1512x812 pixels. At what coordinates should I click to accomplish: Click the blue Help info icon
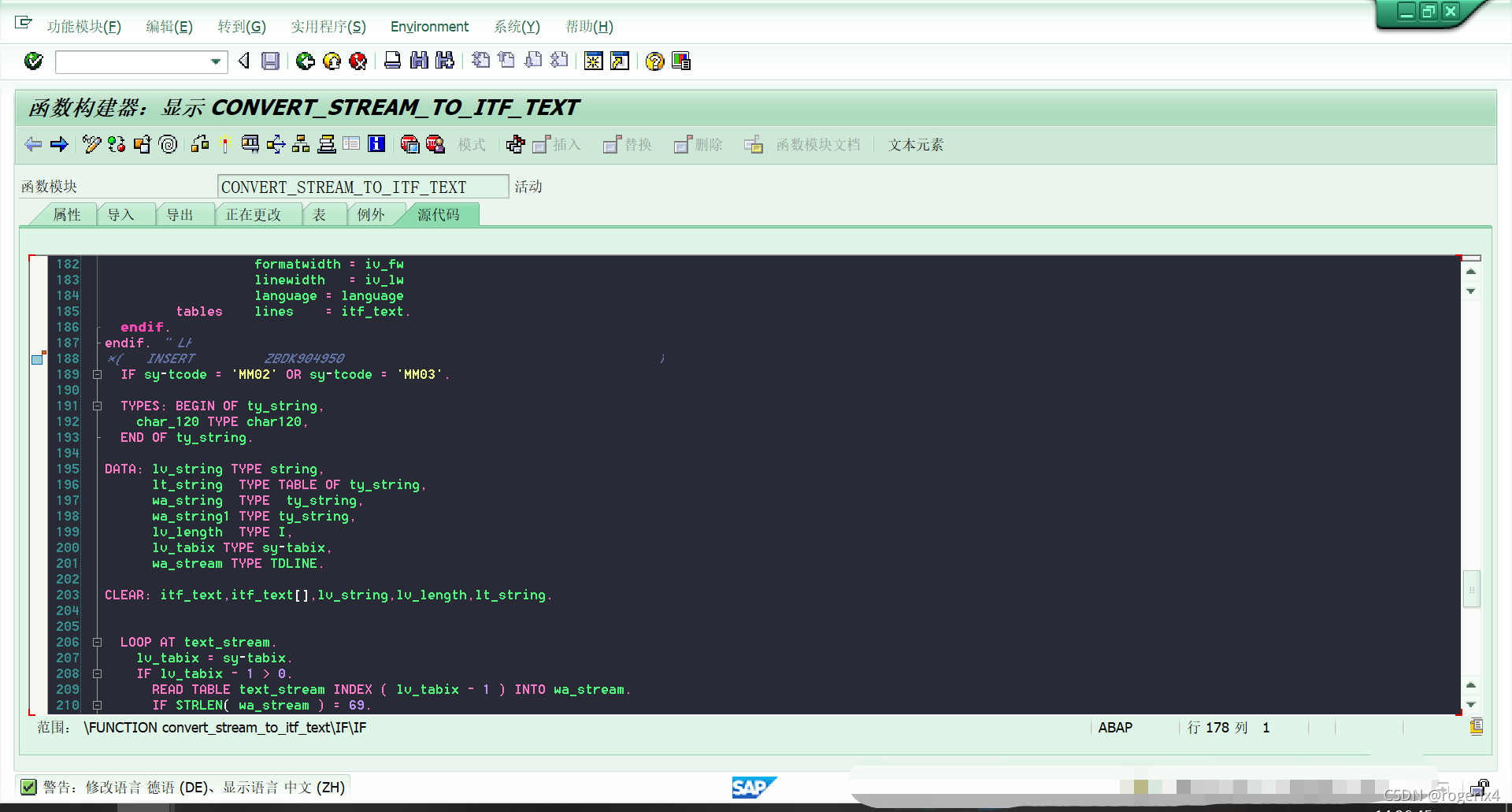(x=377, y=144)
